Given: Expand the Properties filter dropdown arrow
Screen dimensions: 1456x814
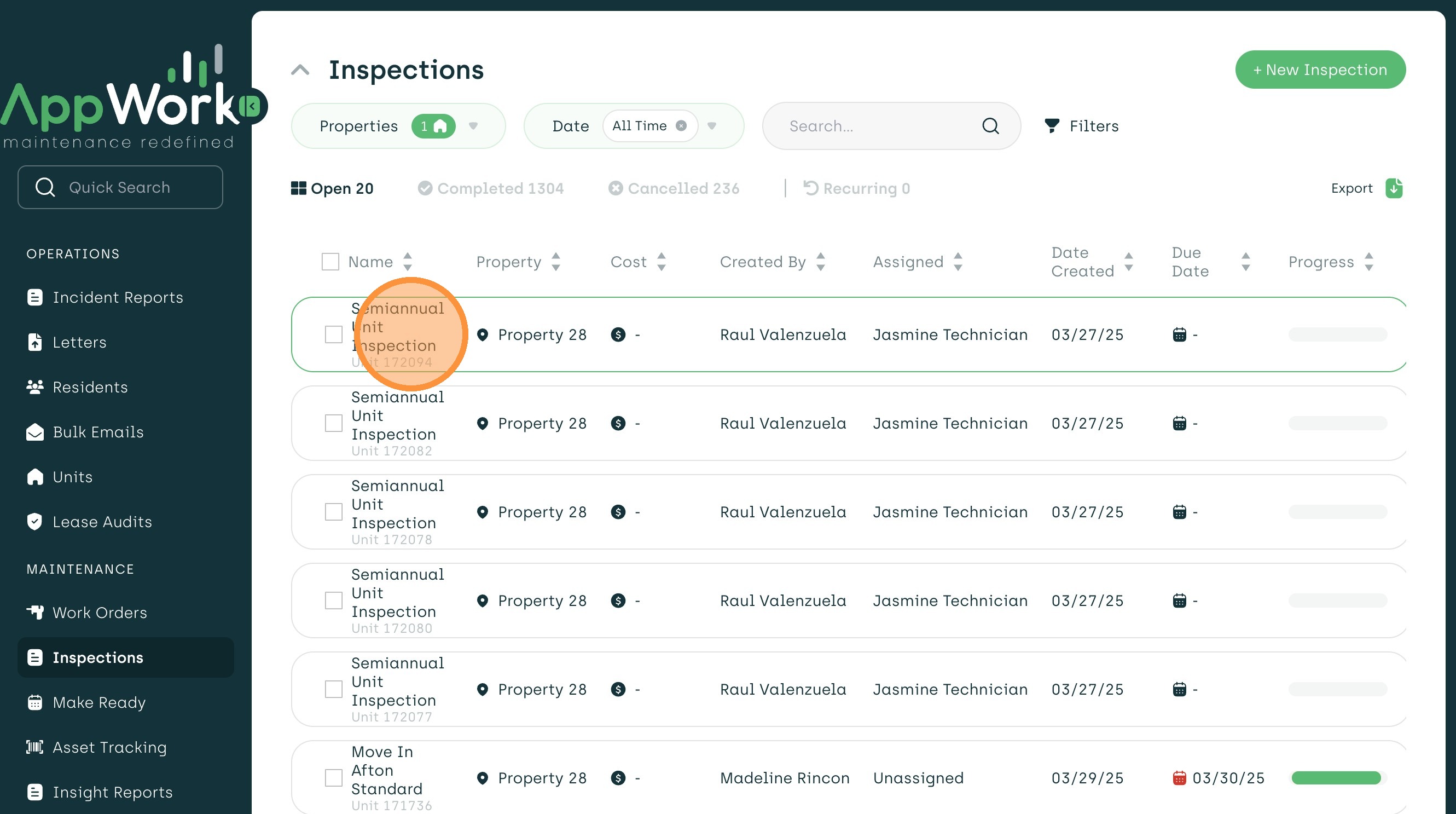Looking at the screenshot, I should (474, 125).
